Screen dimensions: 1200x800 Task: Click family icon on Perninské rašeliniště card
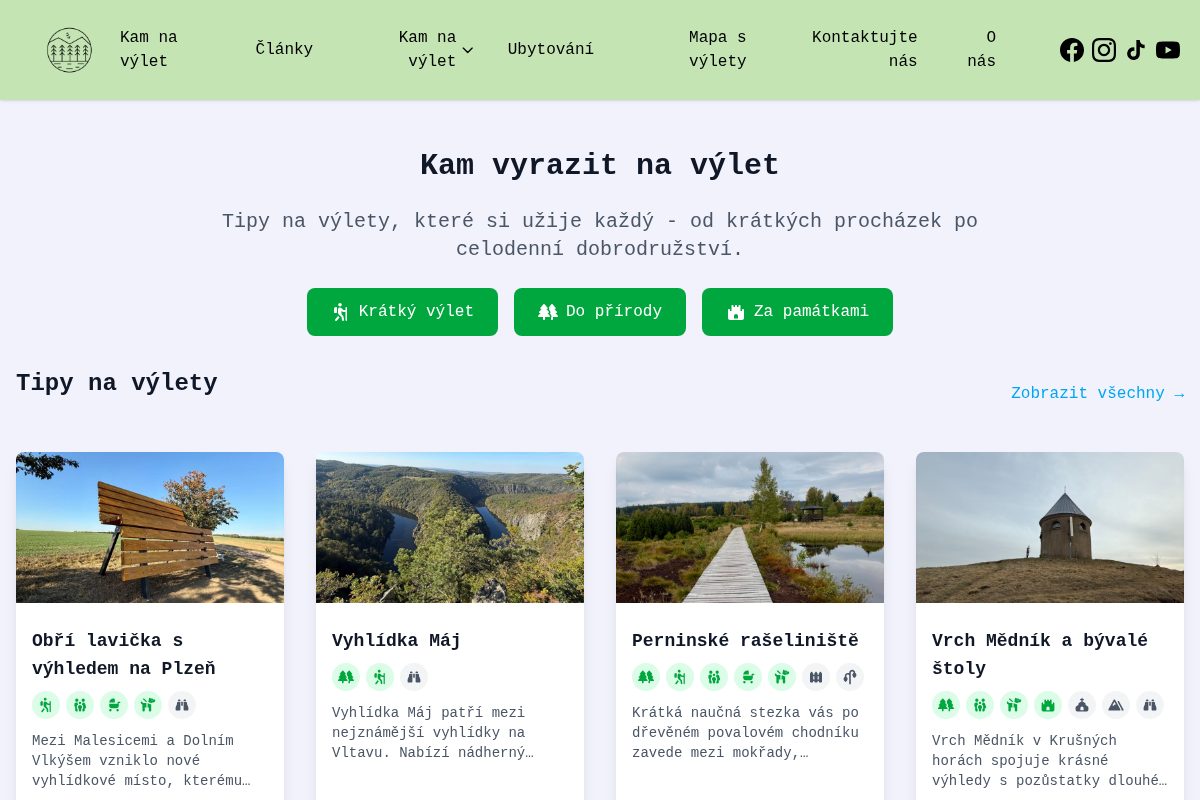(714, 677)
